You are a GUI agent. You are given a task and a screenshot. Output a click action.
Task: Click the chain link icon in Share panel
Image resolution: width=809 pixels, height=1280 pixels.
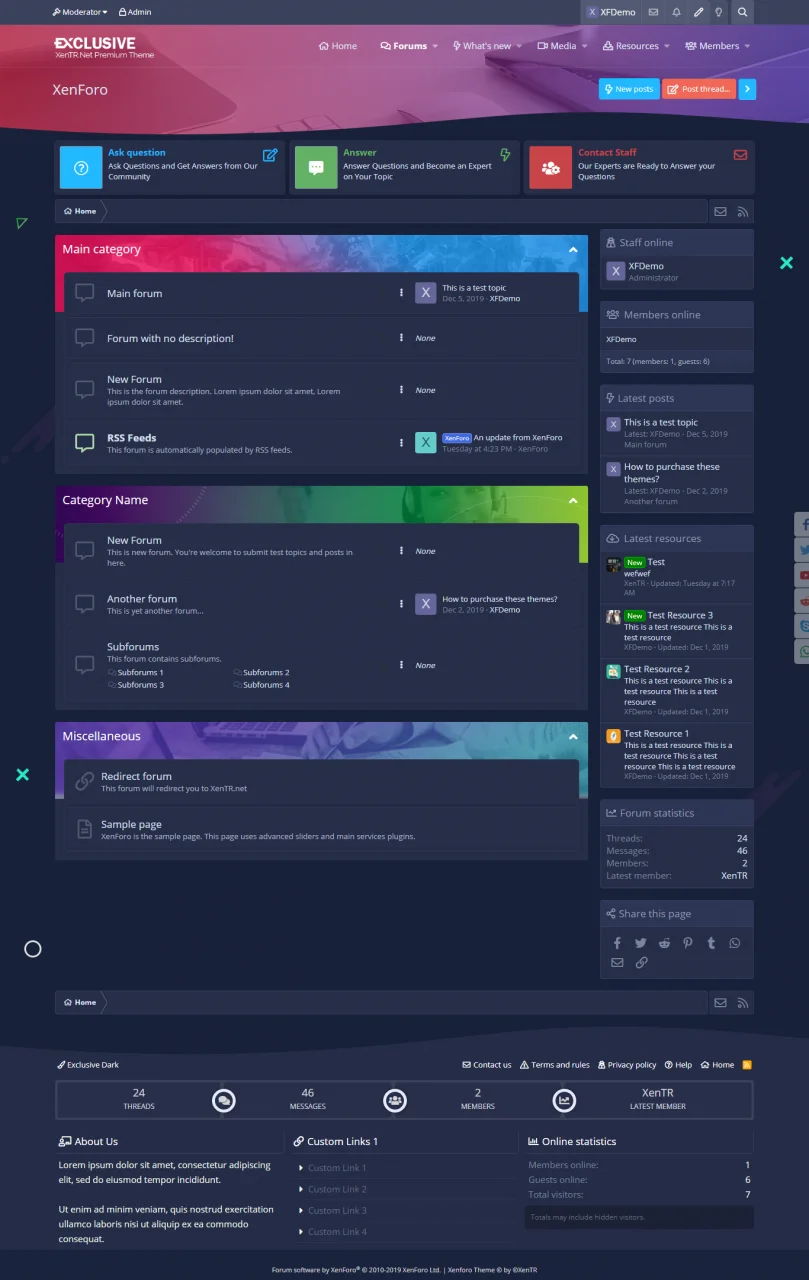tap(641, 962)
